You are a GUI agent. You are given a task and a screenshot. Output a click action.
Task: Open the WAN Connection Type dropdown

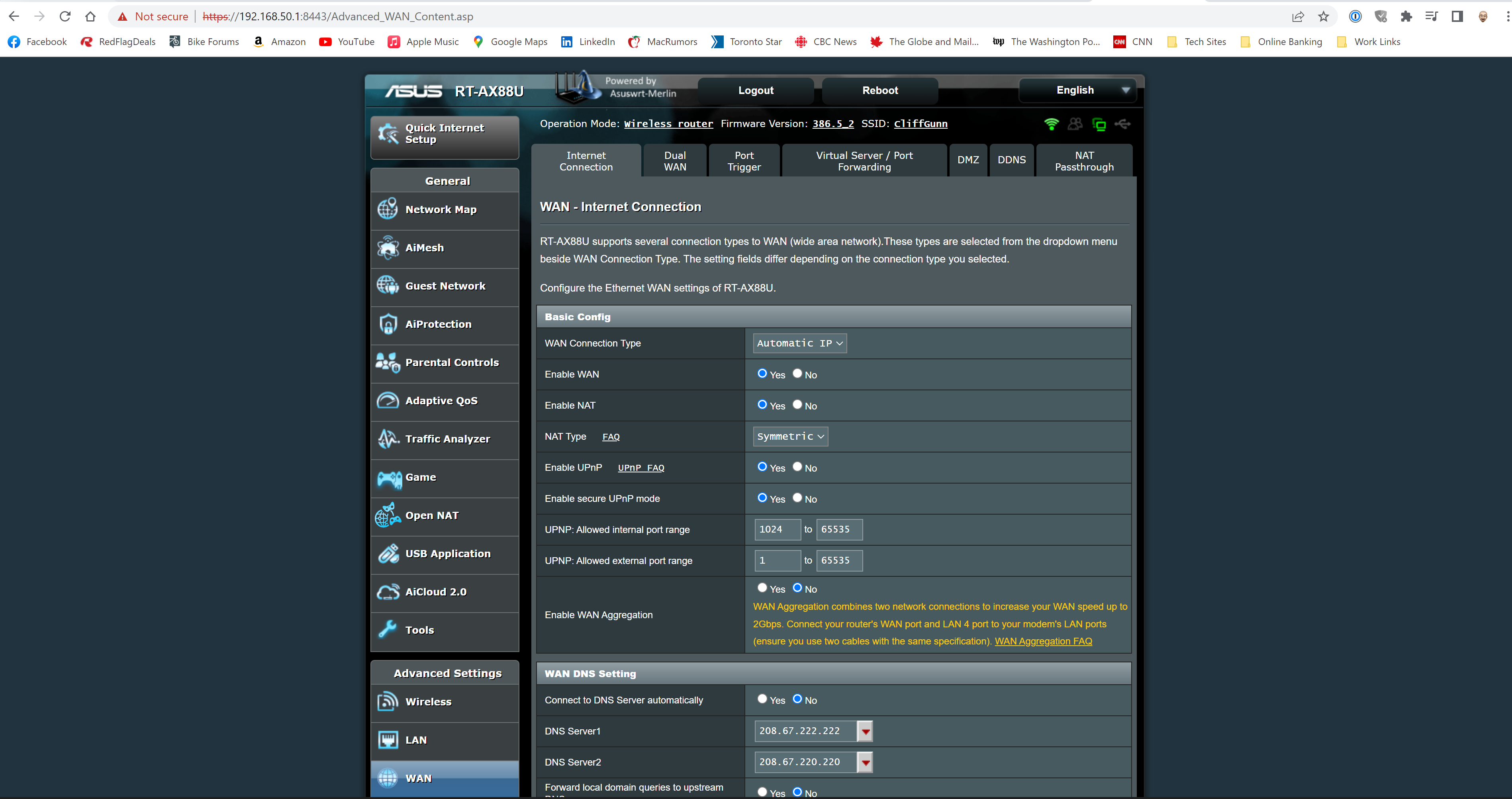click(799, 343)
